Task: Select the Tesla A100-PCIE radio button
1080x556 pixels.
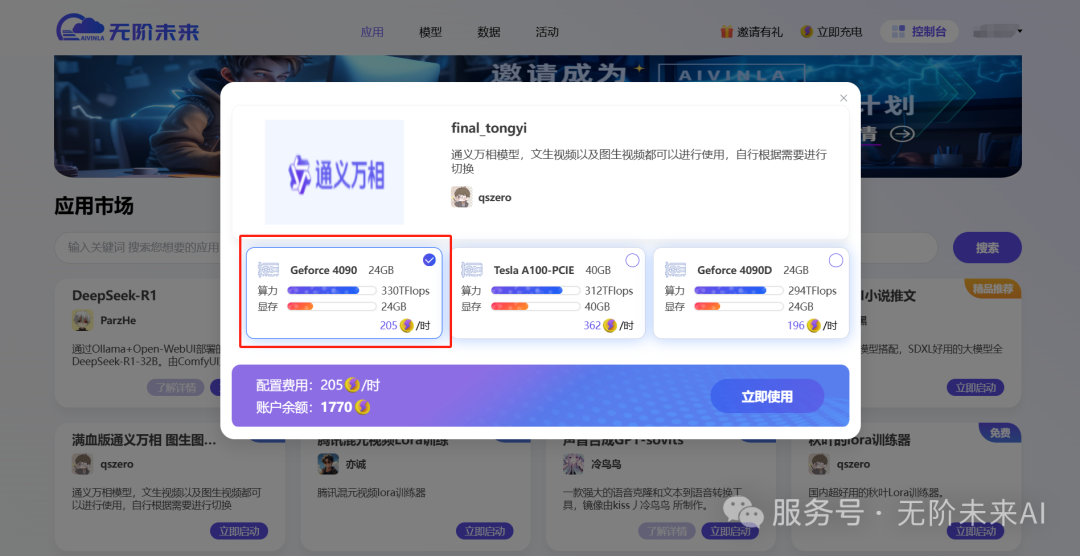Action: click(632, 260)
